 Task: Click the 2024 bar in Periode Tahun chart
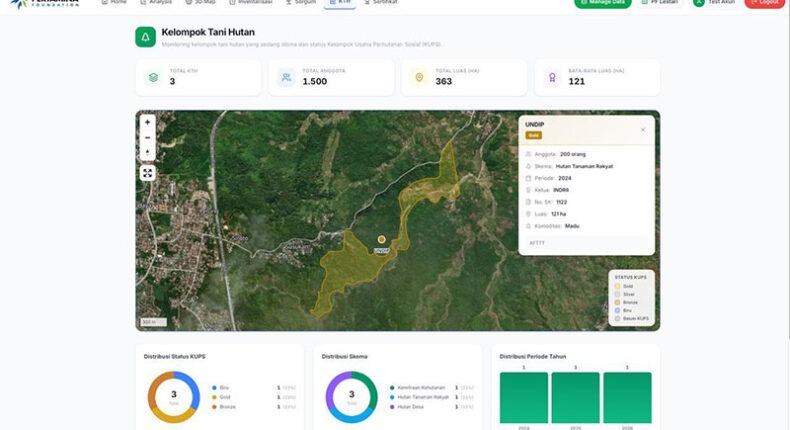pos(524,398)
